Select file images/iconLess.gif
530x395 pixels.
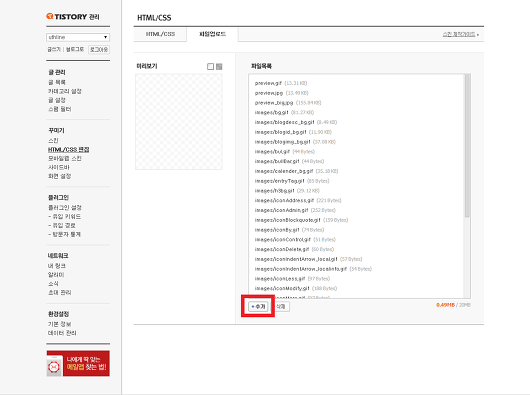292,279
